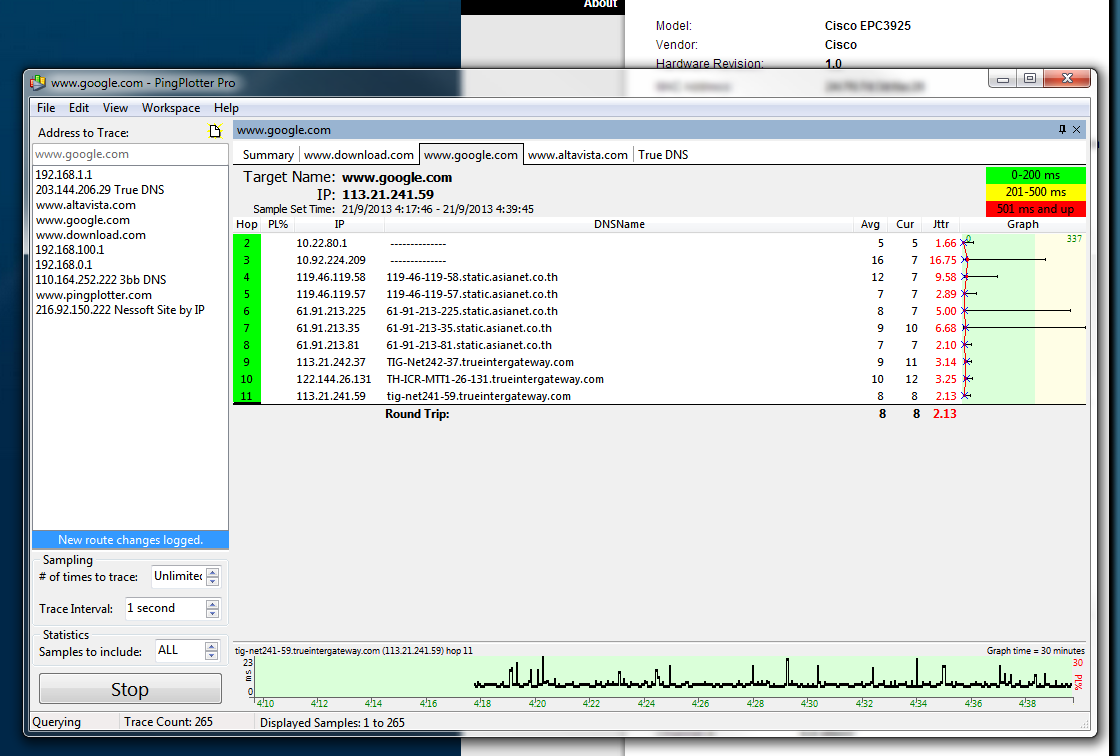Switch to the Summary tab
This screenshot has width=1120, height=756.
point(268,155)
